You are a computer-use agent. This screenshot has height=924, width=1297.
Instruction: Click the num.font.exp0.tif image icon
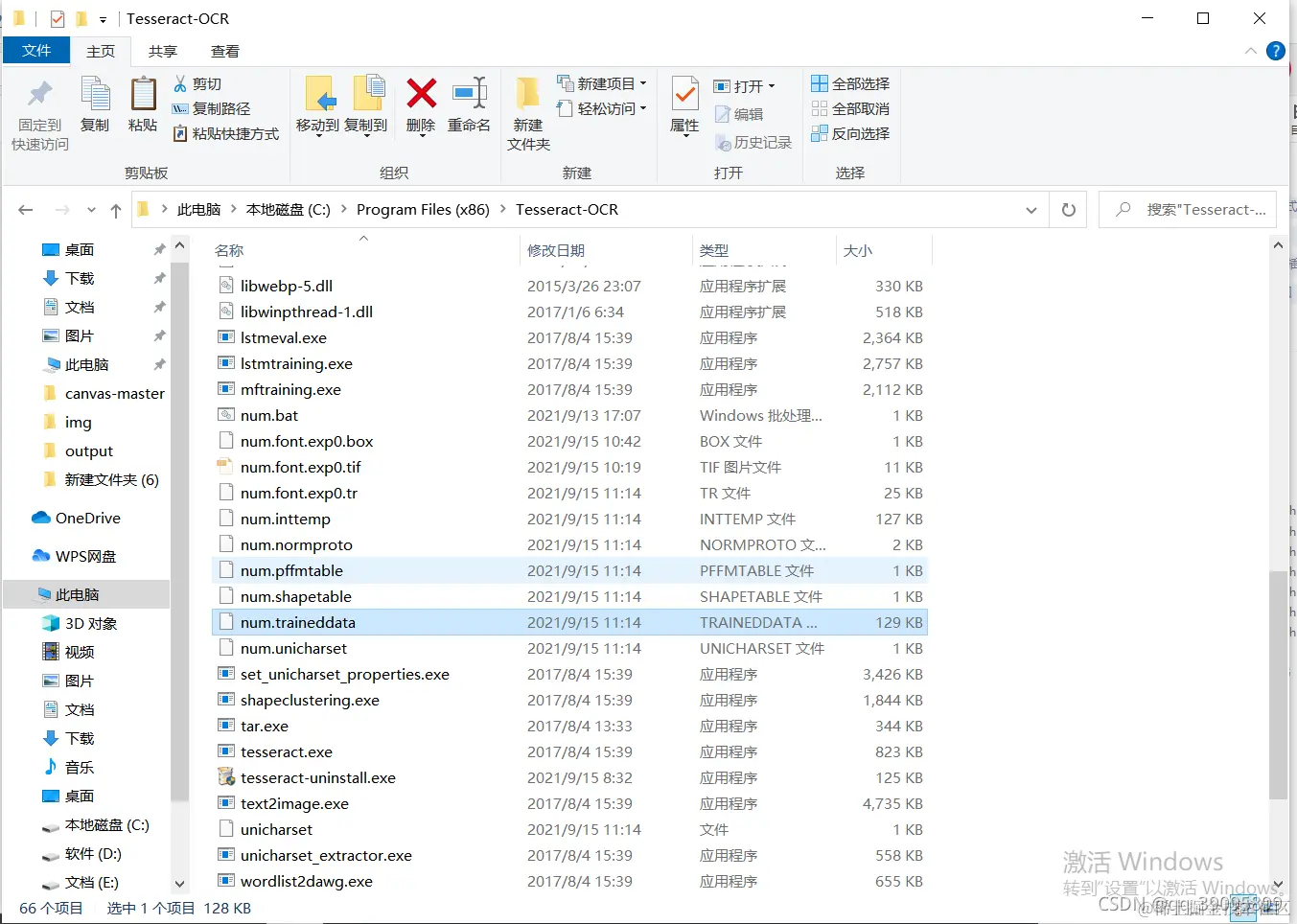point(226,468)
